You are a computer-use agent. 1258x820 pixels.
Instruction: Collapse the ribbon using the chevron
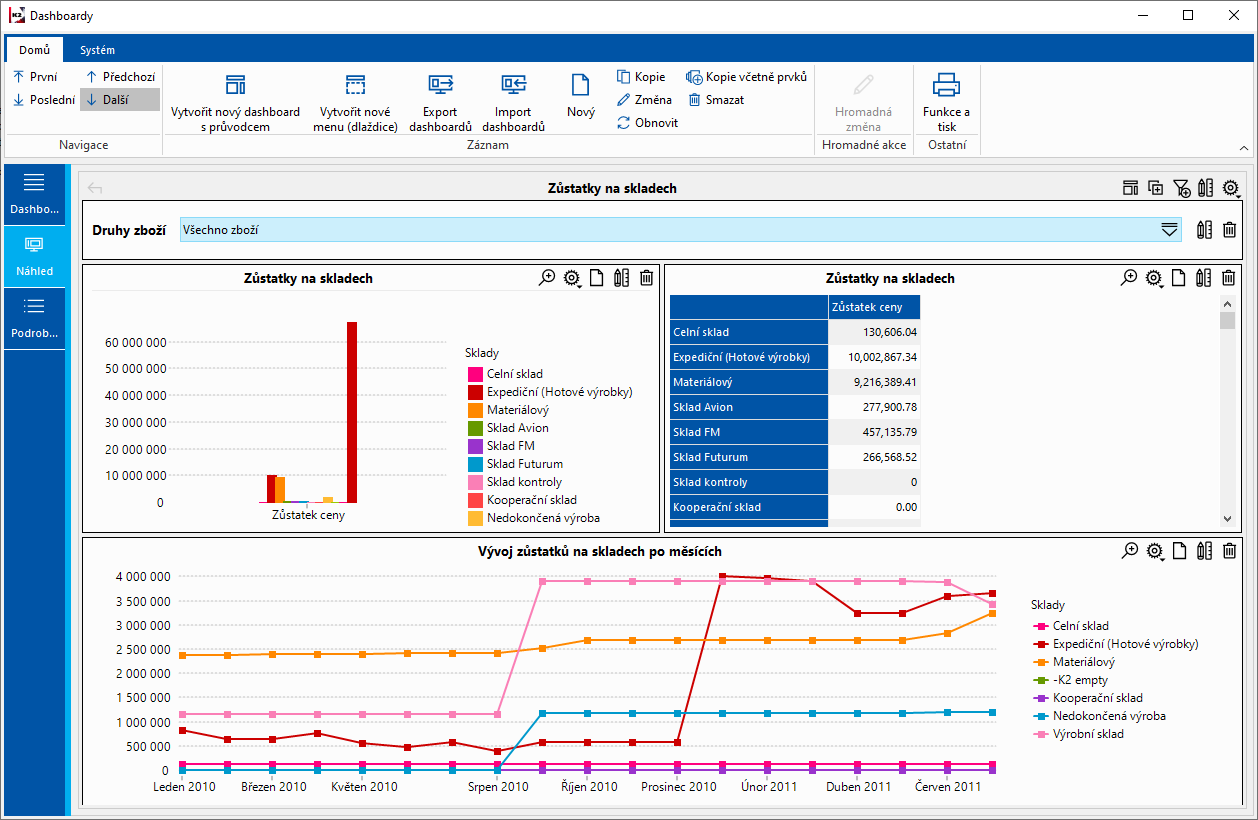(1244, 148)
